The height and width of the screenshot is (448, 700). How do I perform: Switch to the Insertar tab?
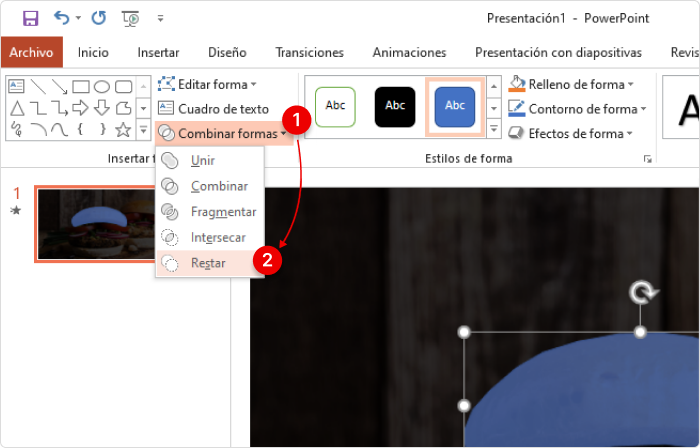pyautogui.click(x=158, y=52)
